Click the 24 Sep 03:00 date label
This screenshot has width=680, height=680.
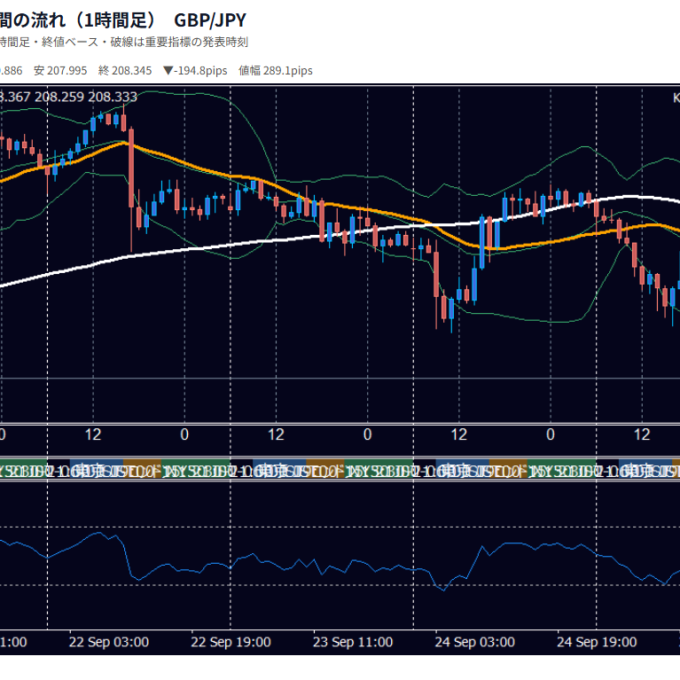pyautogui.click(x=475, y=642)
